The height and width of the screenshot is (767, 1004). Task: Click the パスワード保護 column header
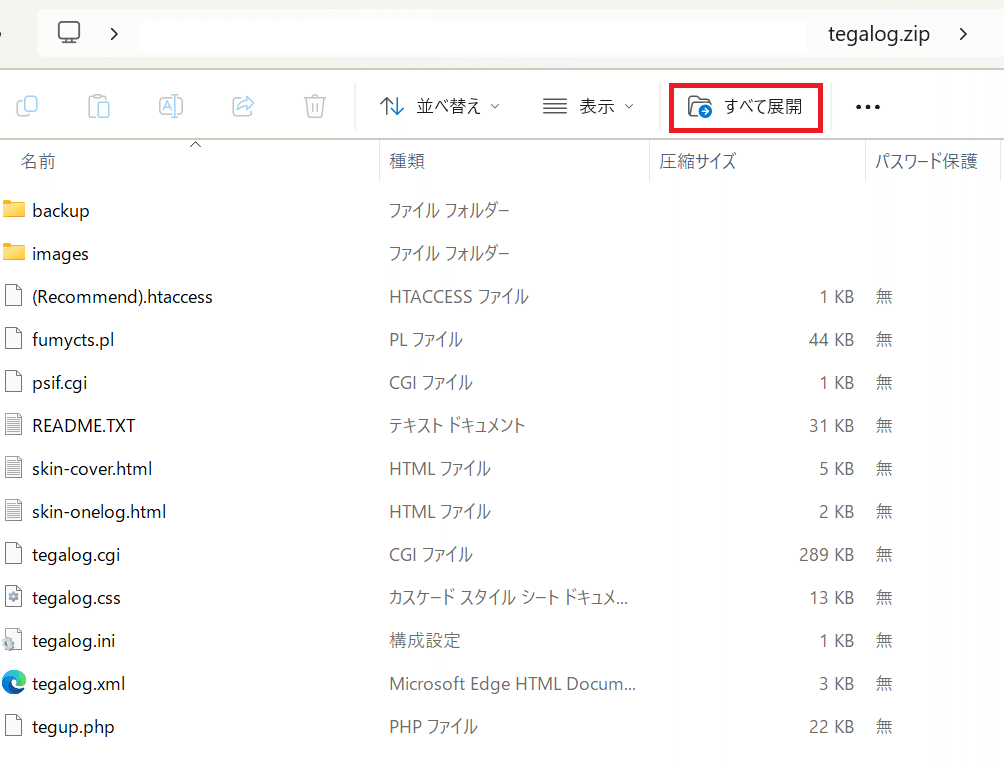click(926, 161)
